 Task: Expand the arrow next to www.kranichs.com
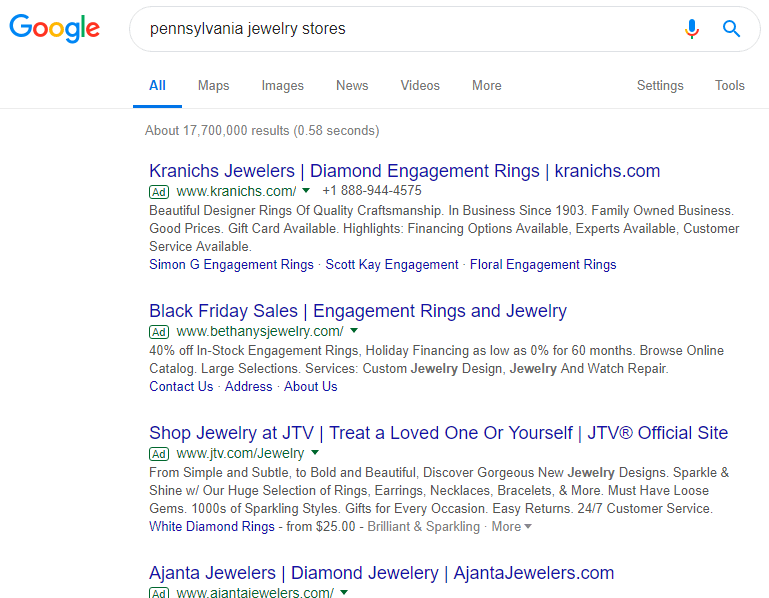coord(306,190)
